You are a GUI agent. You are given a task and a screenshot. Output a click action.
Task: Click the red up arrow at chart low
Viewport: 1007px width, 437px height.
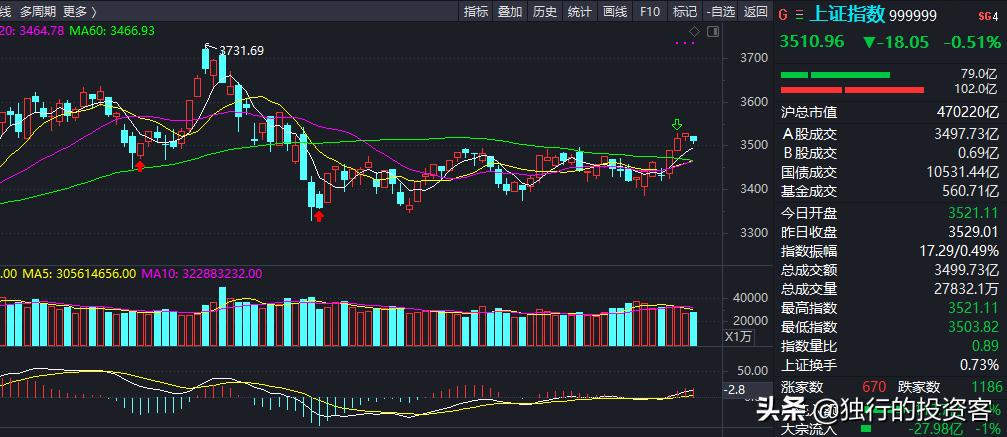(319, 215)
